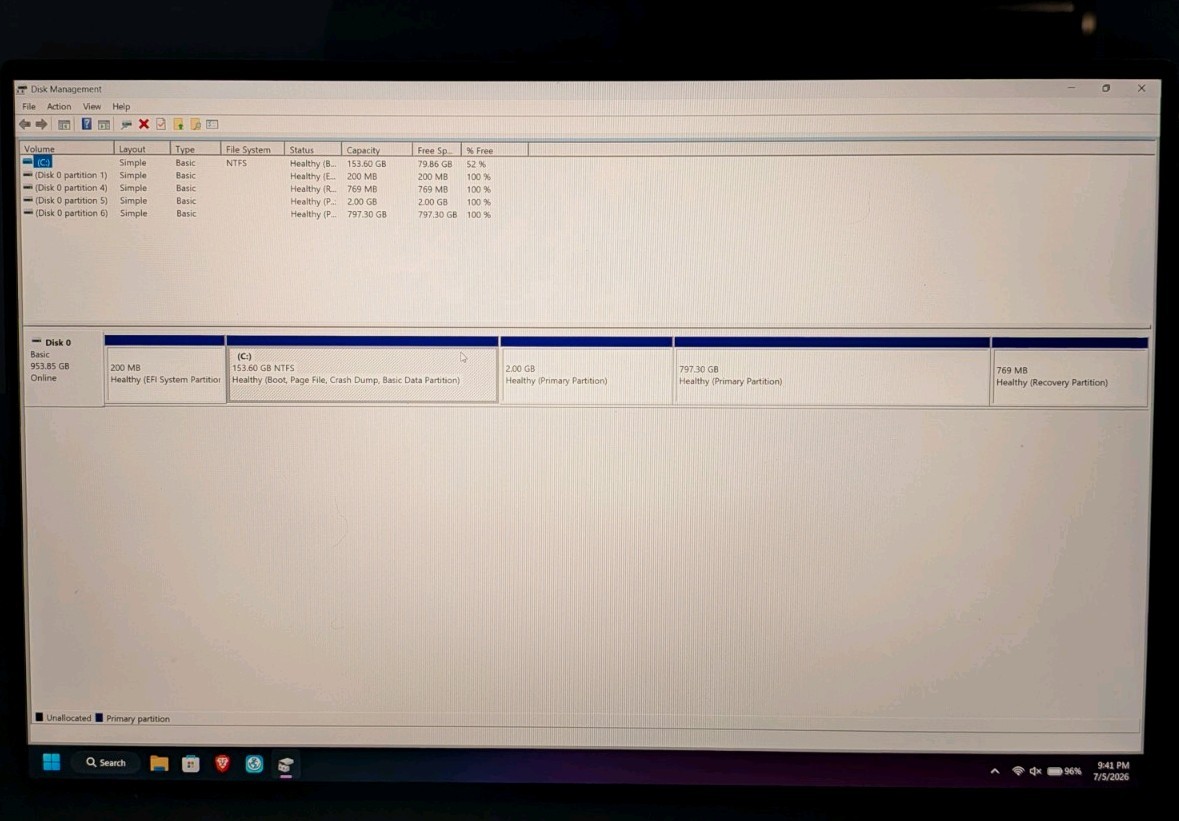Open the Help menu
This screenshot has height=821, width=1179.
(x=121, y=107)
